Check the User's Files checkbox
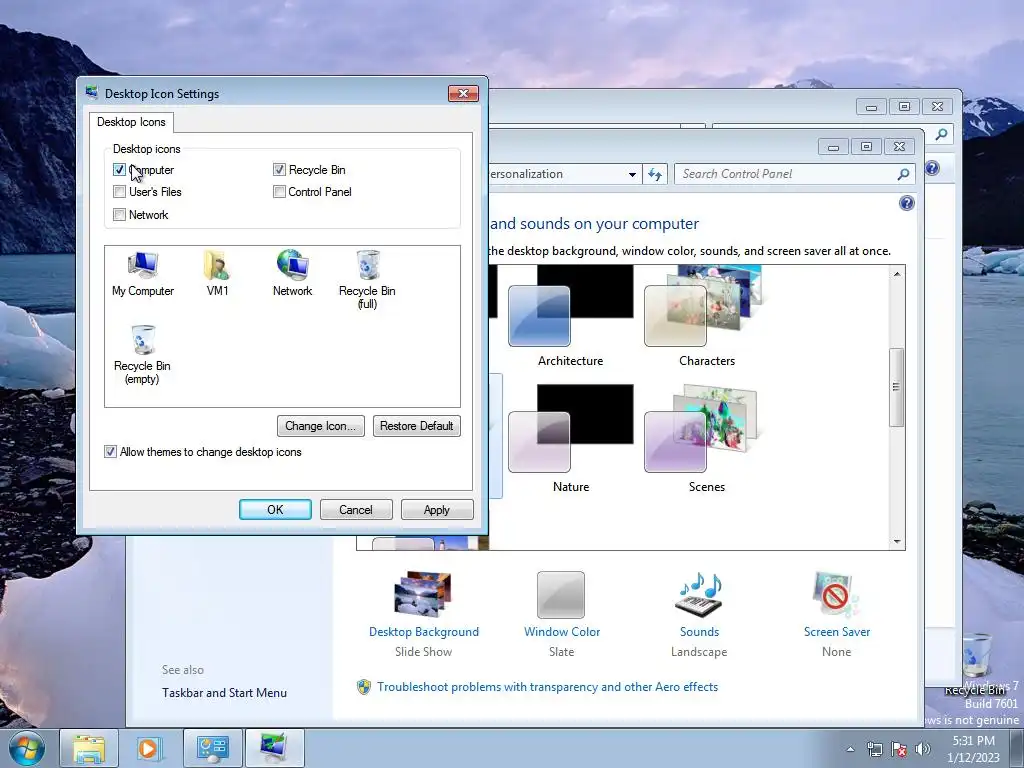 [x=120, y=192]
